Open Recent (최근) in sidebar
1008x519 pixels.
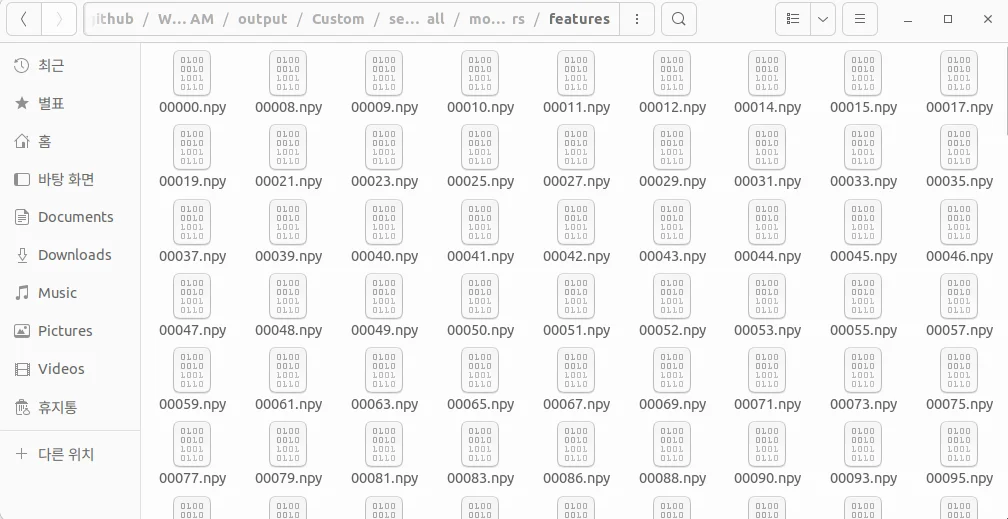coord(50,66)
